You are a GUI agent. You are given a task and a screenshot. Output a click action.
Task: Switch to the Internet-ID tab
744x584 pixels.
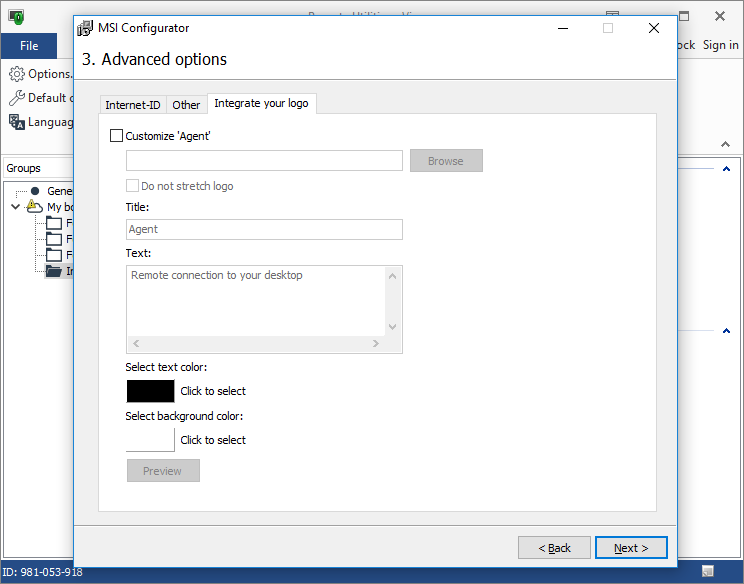pos(133,105)
